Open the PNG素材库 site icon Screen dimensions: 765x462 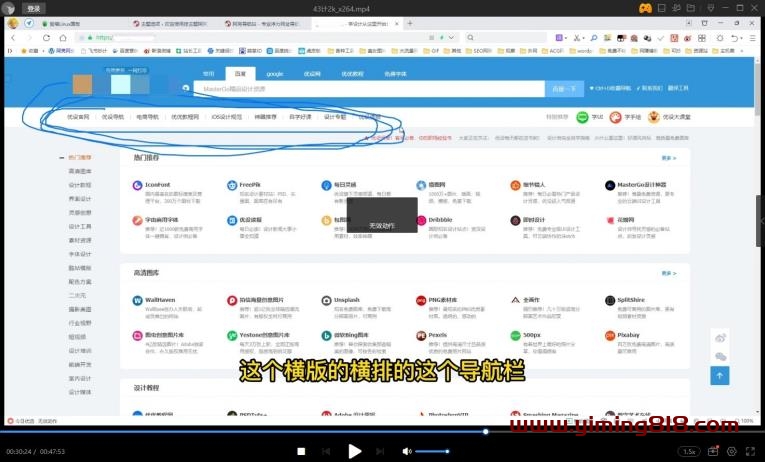(x=421, y=301)
